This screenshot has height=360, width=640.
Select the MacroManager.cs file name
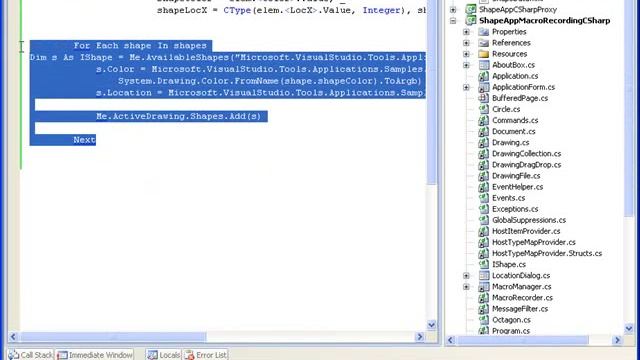pyautogui.click(x=522, y=287)
